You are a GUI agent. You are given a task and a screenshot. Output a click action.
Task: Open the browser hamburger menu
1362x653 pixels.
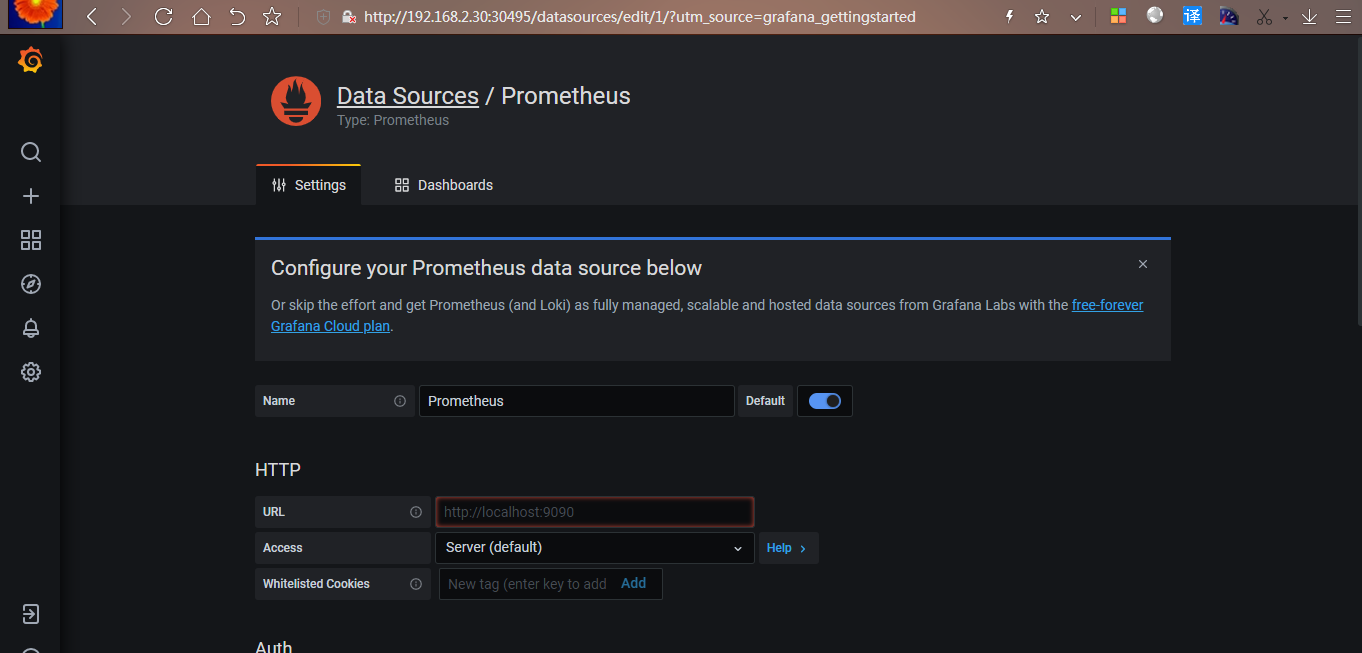pos(1343,17)
